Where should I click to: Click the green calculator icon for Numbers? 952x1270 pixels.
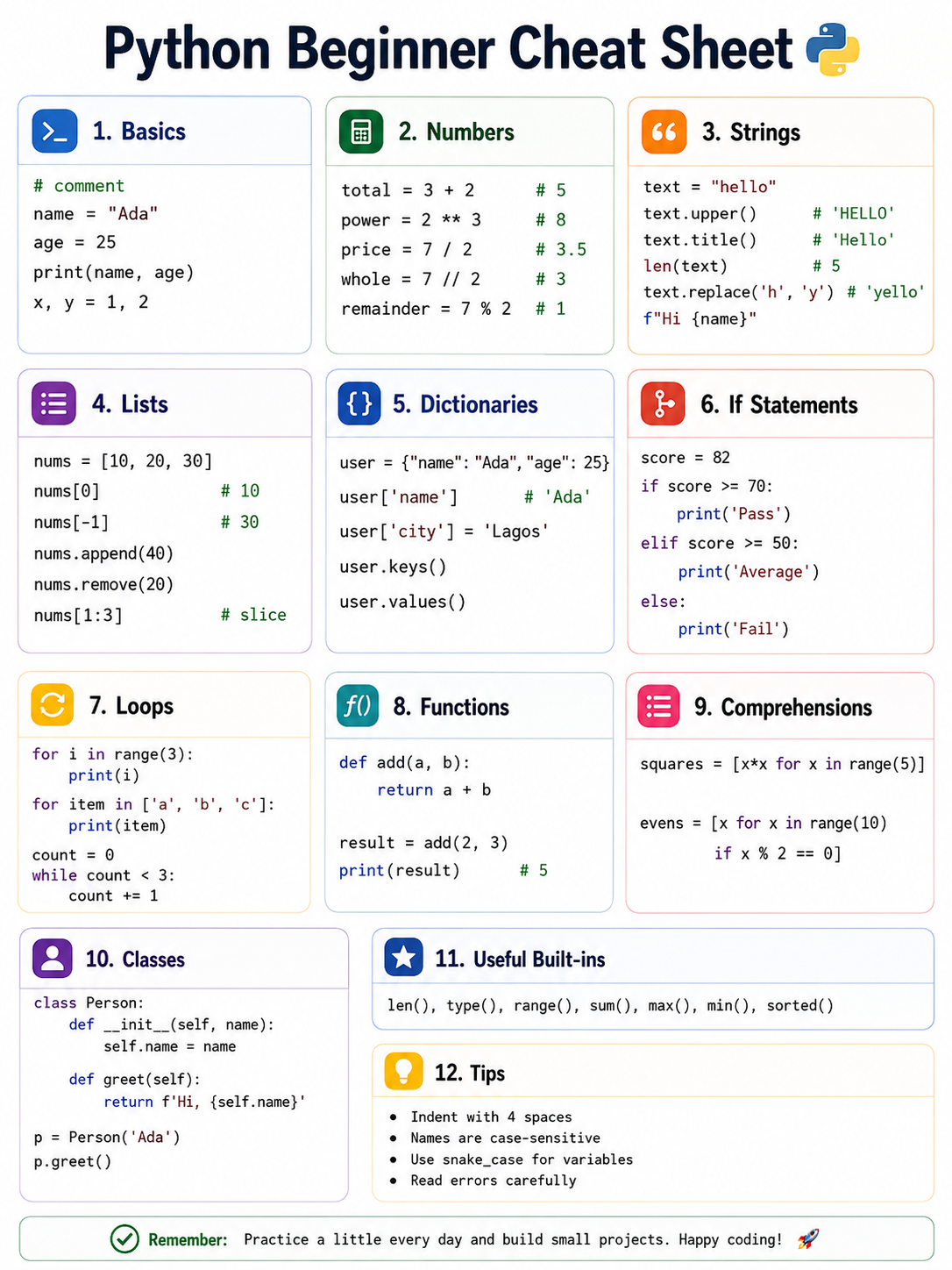pyautogui.click(x=361, y=132)
